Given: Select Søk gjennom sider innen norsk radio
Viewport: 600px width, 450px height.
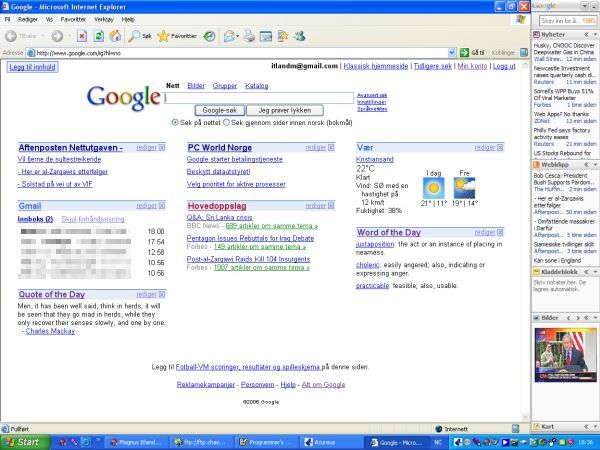Looking at the screenshot, I should pyautogui.click(x=226, y=122).
